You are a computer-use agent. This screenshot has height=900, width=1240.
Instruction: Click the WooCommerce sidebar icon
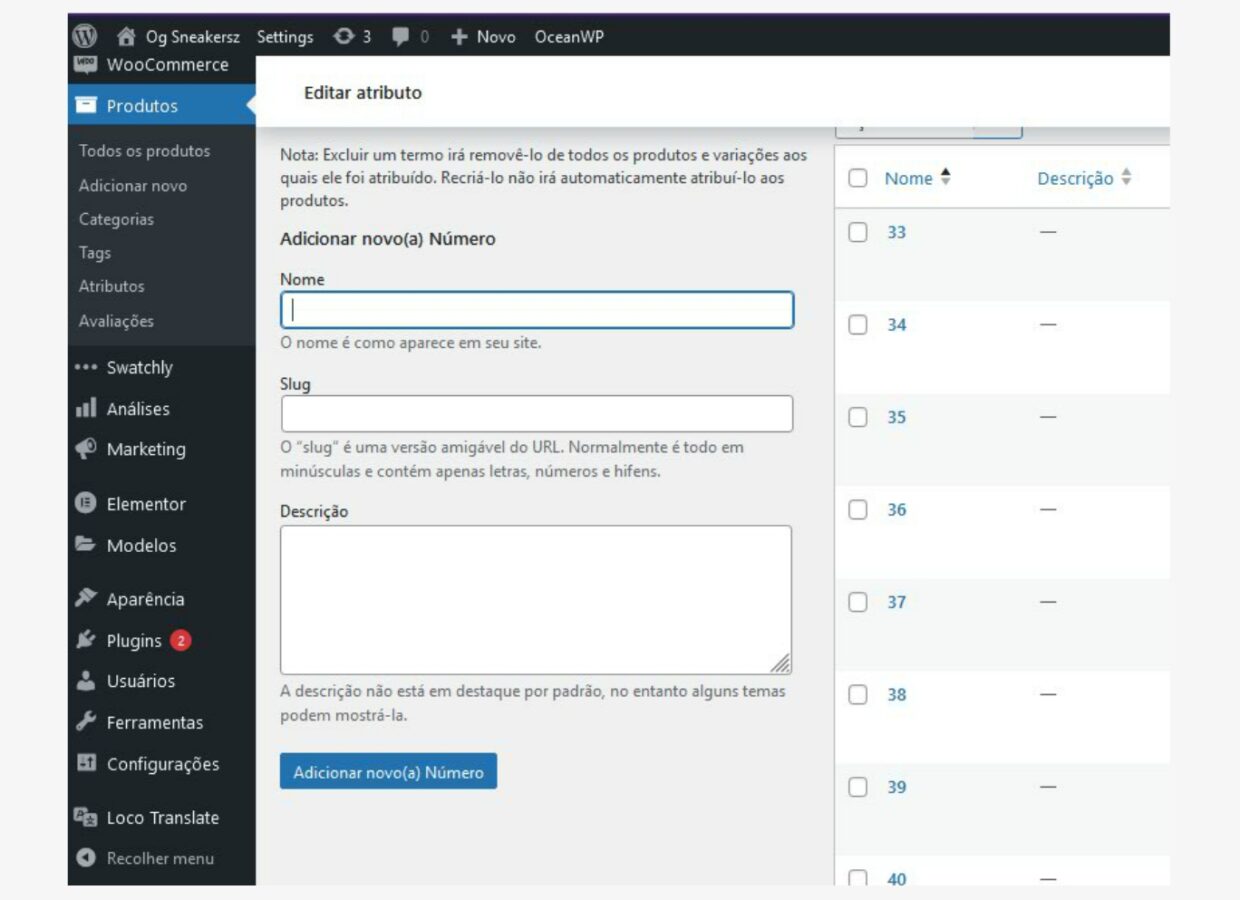click(x=86, y=65)
